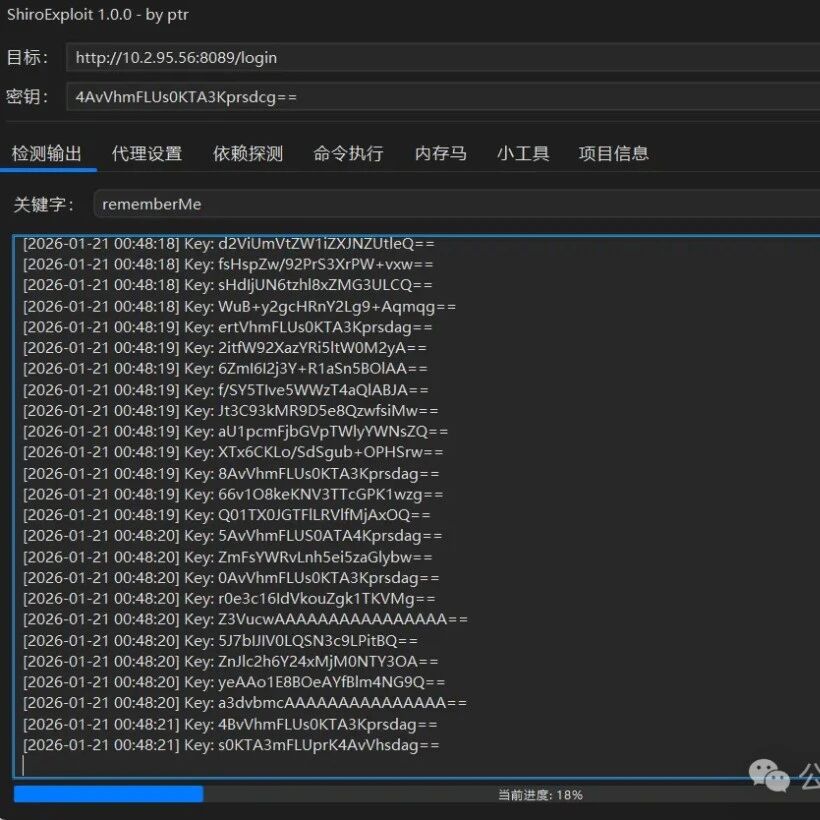Screen dimensions: 820x820
Task: Select log line Key: aU1pcmFjbGVpTWlyYWNsZQ==
Action: (236, 431)
